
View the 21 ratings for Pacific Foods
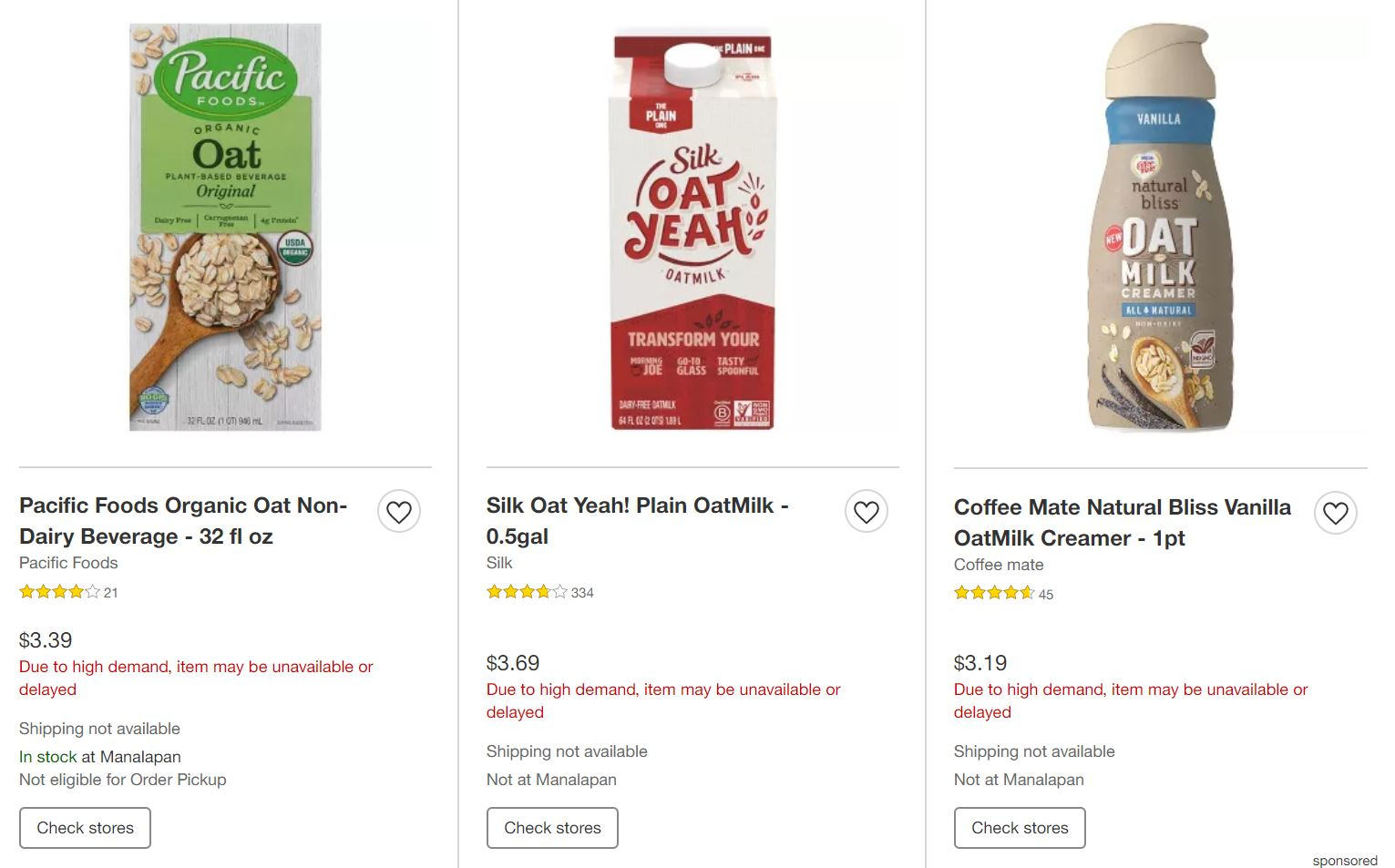coord(68,592)
